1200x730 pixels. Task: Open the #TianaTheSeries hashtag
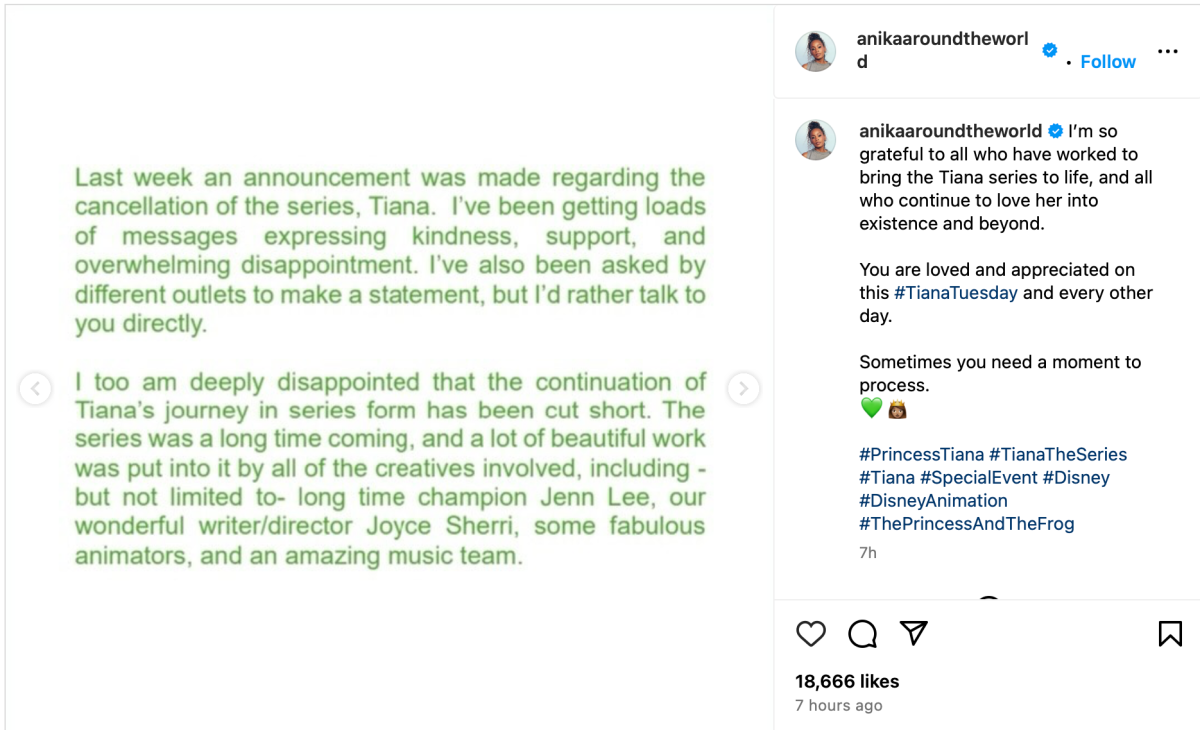point(1058,454)
